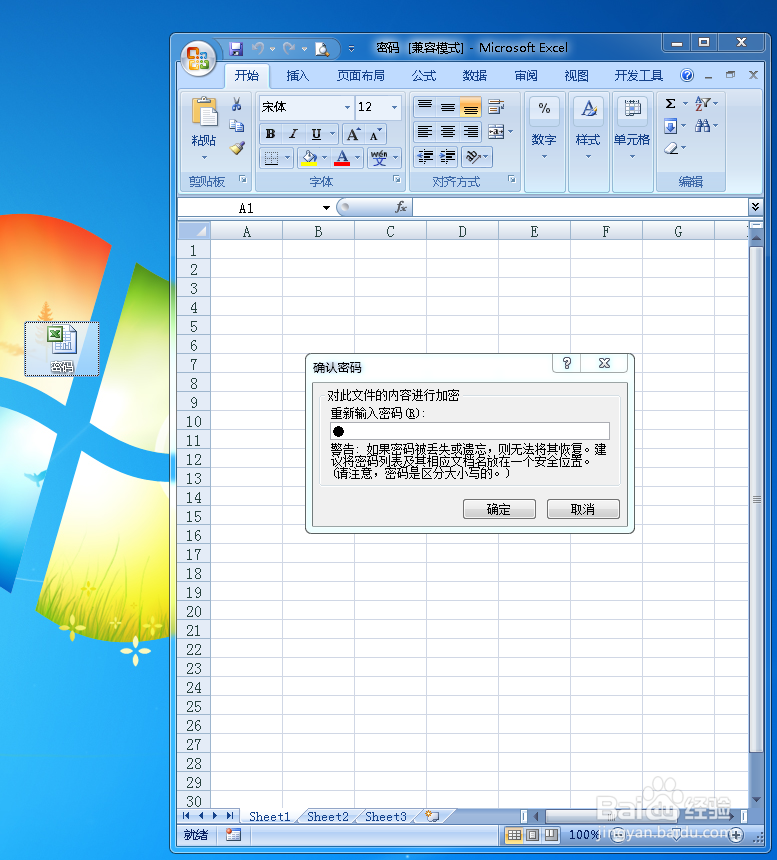Viewport: 777px width, 860px height.
Task: Toggle italic formatting
Action: tap(293, 134)
